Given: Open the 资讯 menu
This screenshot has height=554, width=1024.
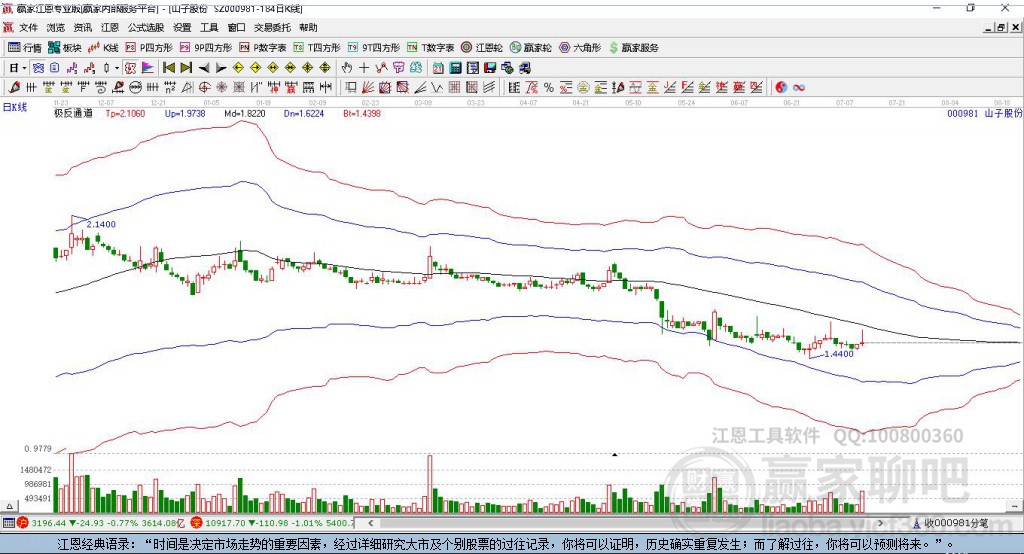Looking at the screenshot, I should coord(82,27).
